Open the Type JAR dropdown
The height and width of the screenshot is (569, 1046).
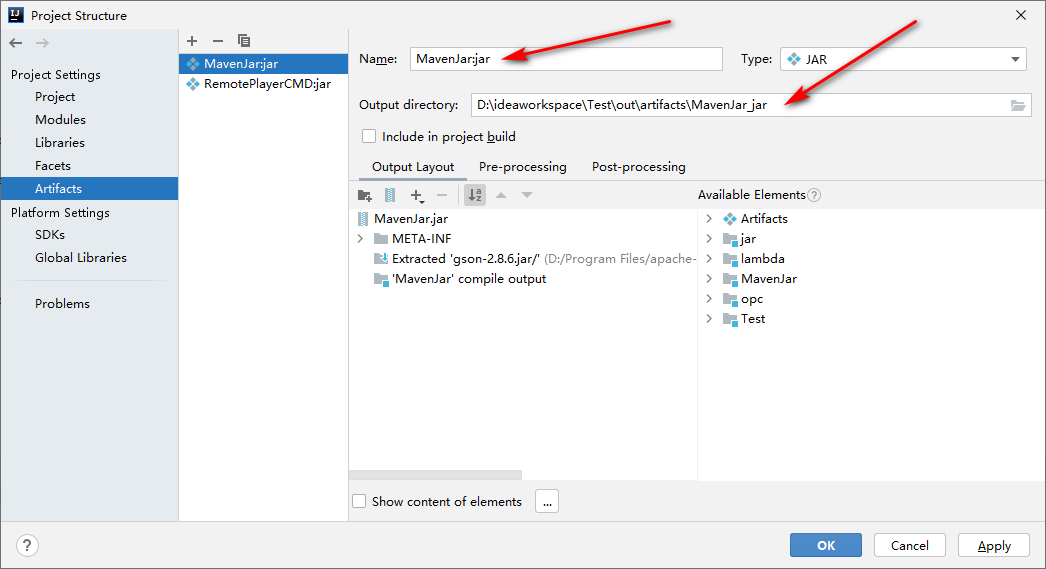click(x=903, y=59)
